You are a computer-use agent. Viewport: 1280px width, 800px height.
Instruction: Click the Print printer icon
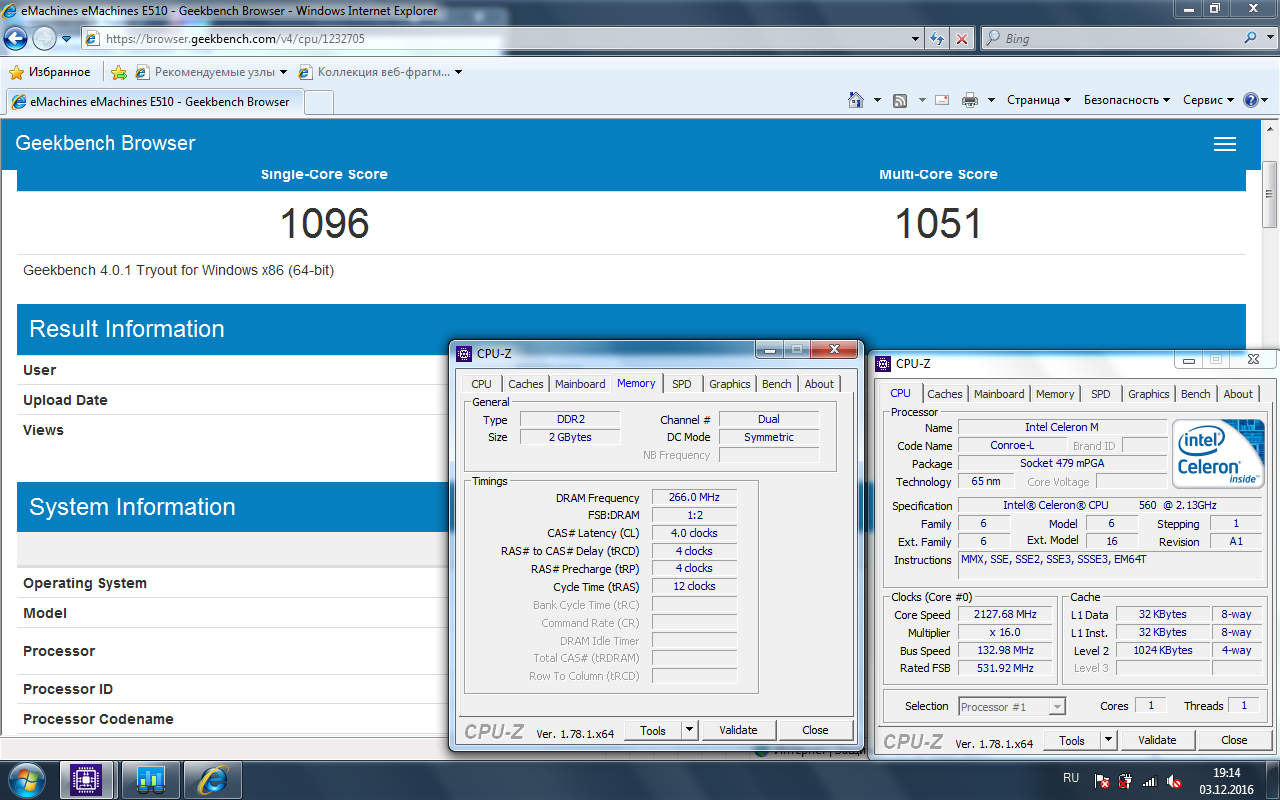pos(969,100)
